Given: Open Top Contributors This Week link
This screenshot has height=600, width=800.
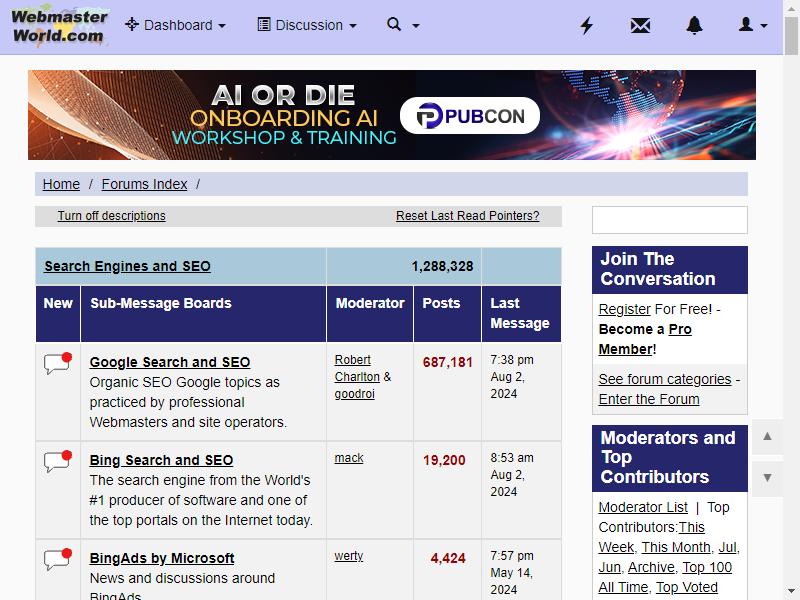Looking at the screenshot, I should 652,537.
